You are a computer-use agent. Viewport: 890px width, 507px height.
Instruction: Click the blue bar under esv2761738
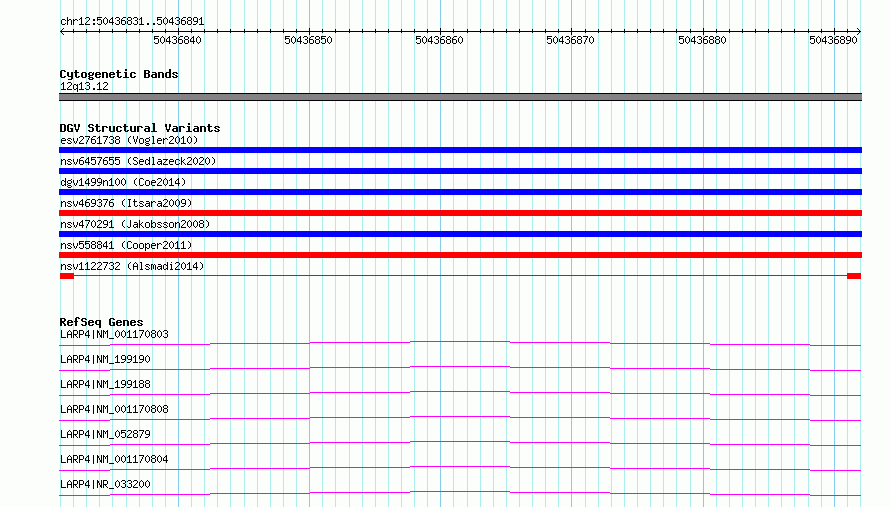[x=460, y=150]
